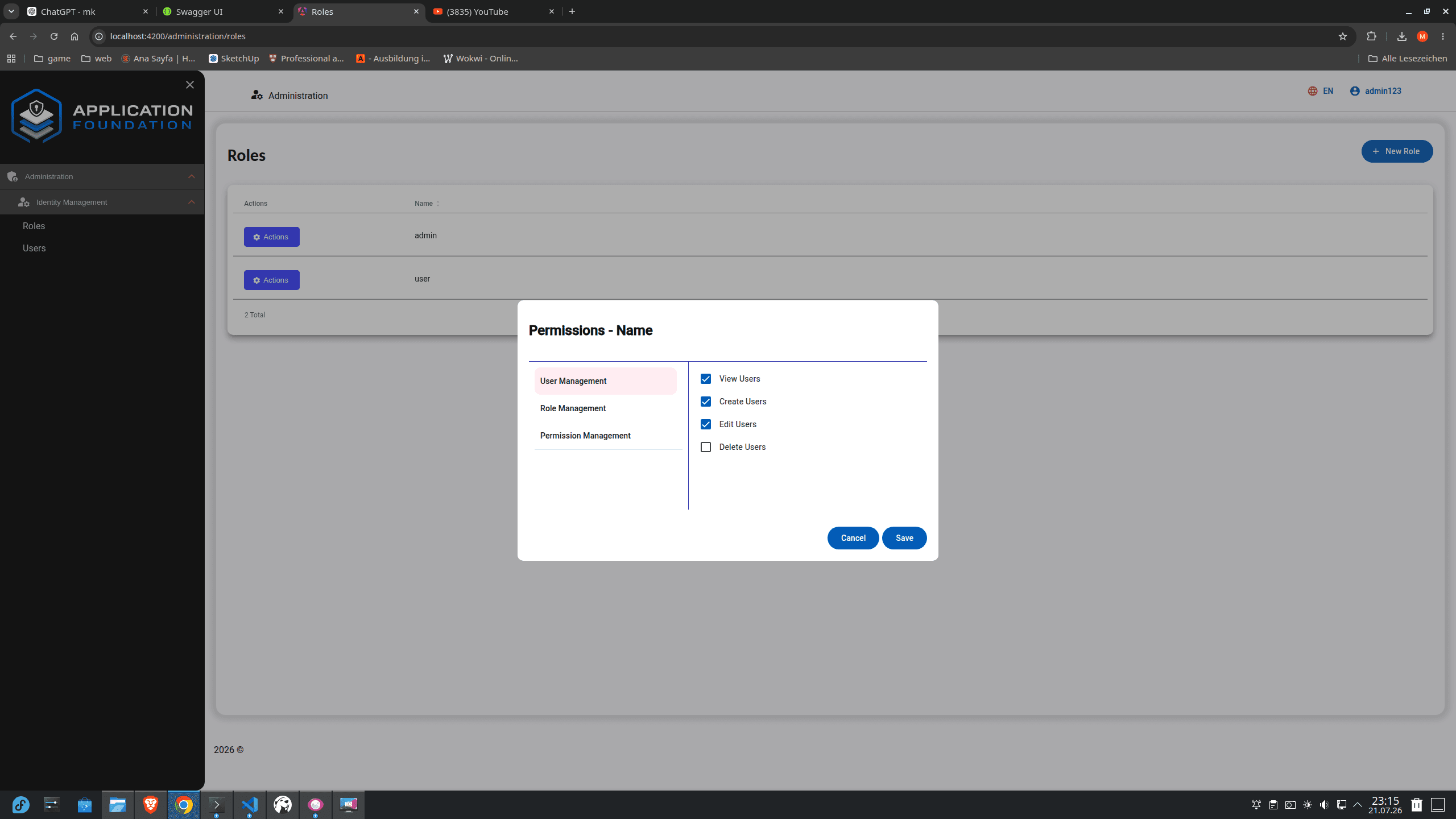Open the tab search dropdown arrow
1456x819 pixels.
click(11, 11)
